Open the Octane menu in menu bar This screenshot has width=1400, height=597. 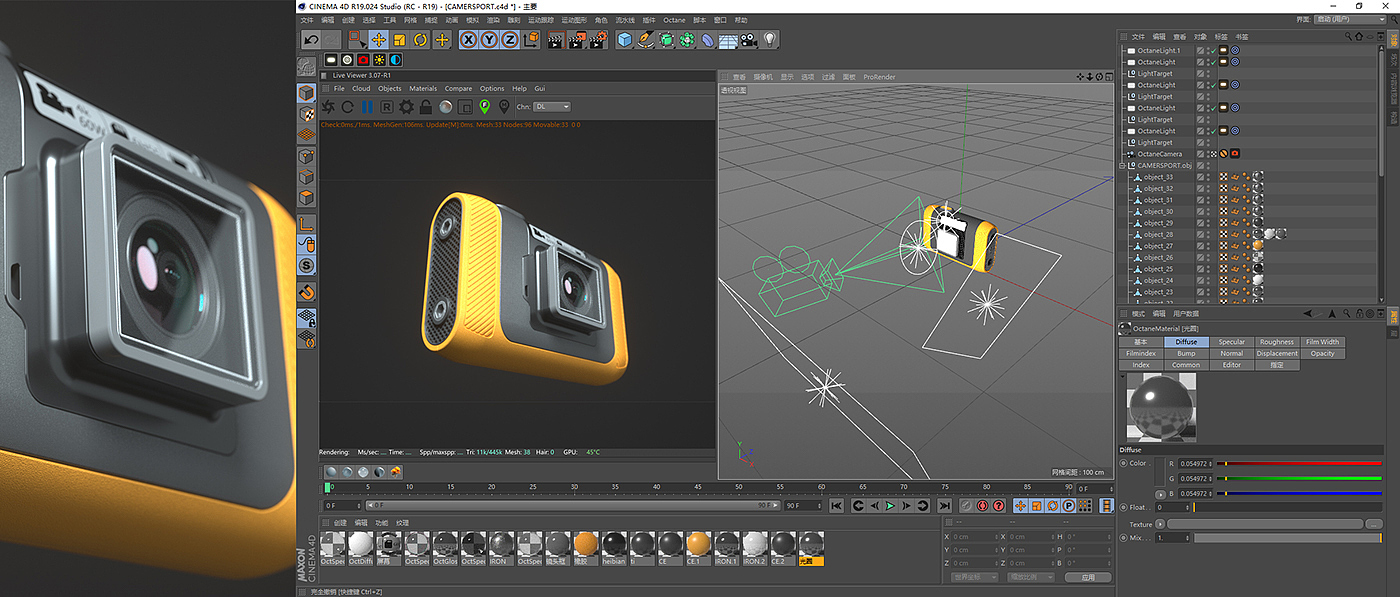pos(674,20)
